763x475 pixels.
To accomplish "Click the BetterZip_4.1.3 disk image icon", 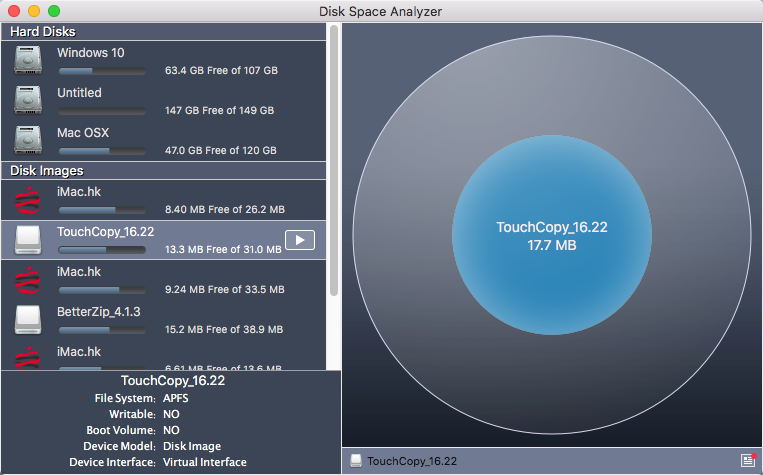I will (x=28, y=320).
